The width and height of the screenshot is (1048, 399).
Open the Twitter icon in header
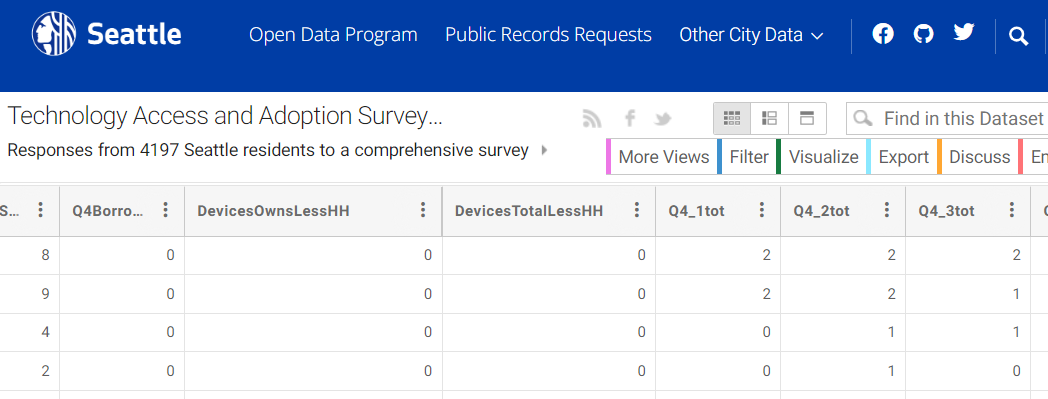pyautogui.click(x=964, y=32)
